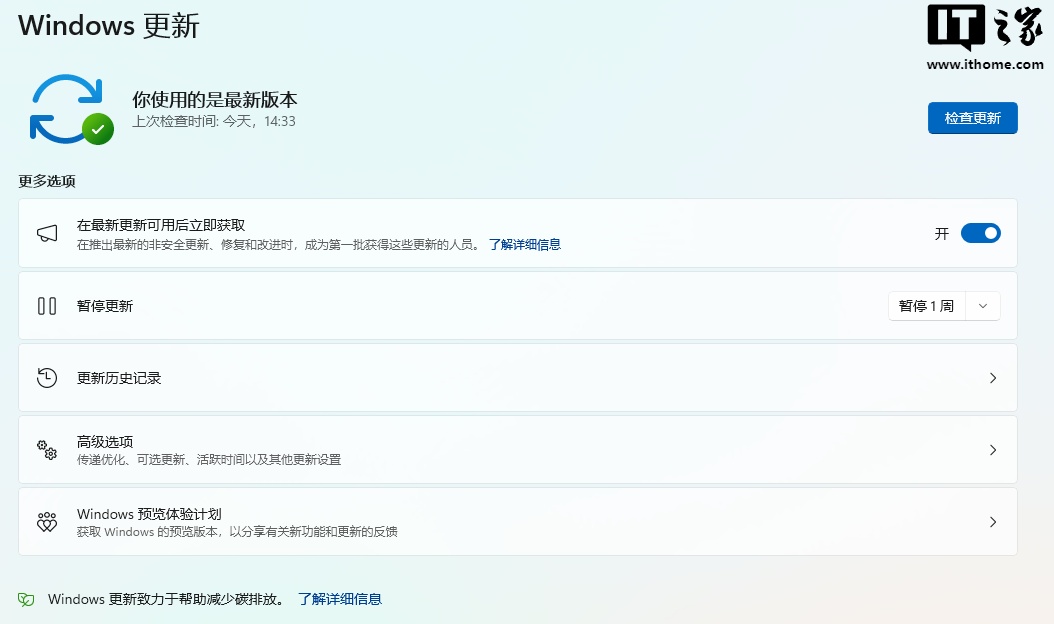Open the Windows 预览体验计划 entry label
1054x624 pixels.
coord(149,514)
